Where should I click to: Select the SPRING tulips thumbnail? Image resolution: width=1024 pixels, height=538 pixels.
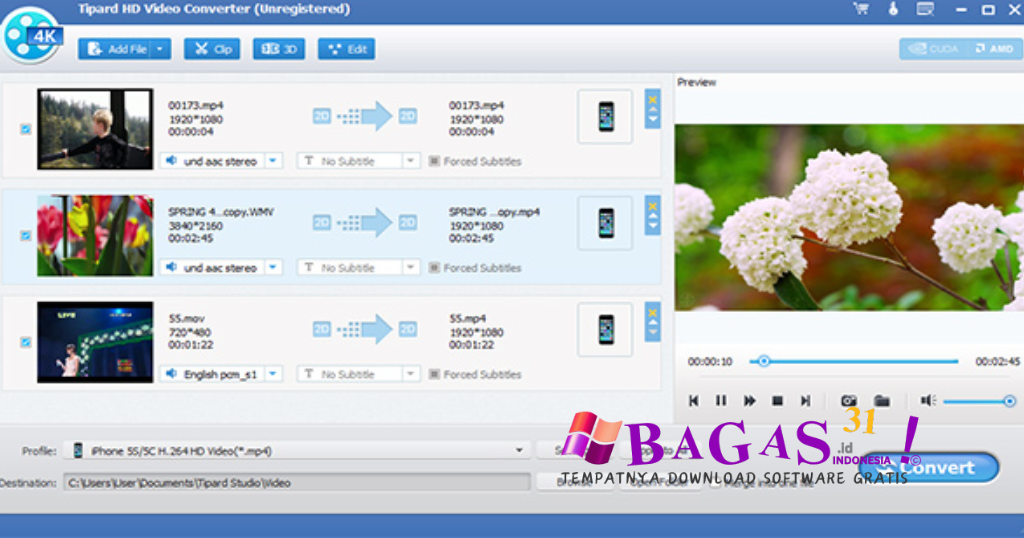pos(95,236)
